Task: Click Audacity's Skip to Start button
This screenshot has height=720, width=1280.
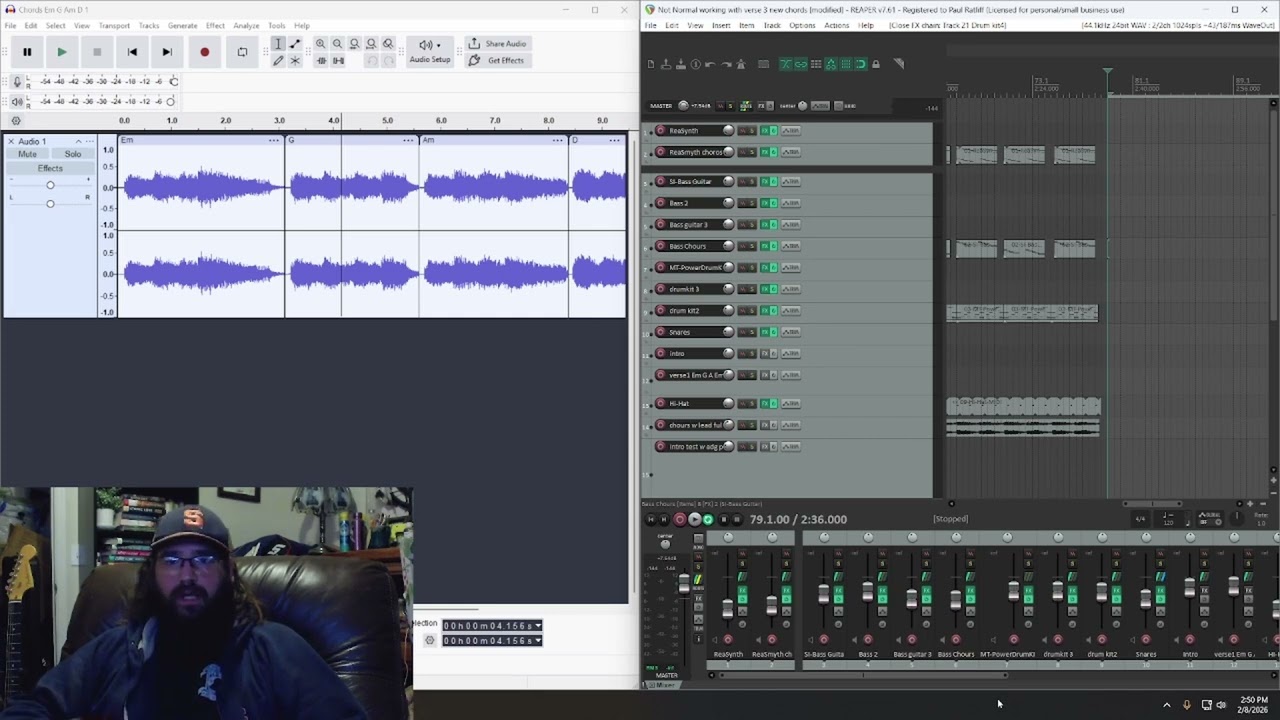Action: (x=132, y=52)
